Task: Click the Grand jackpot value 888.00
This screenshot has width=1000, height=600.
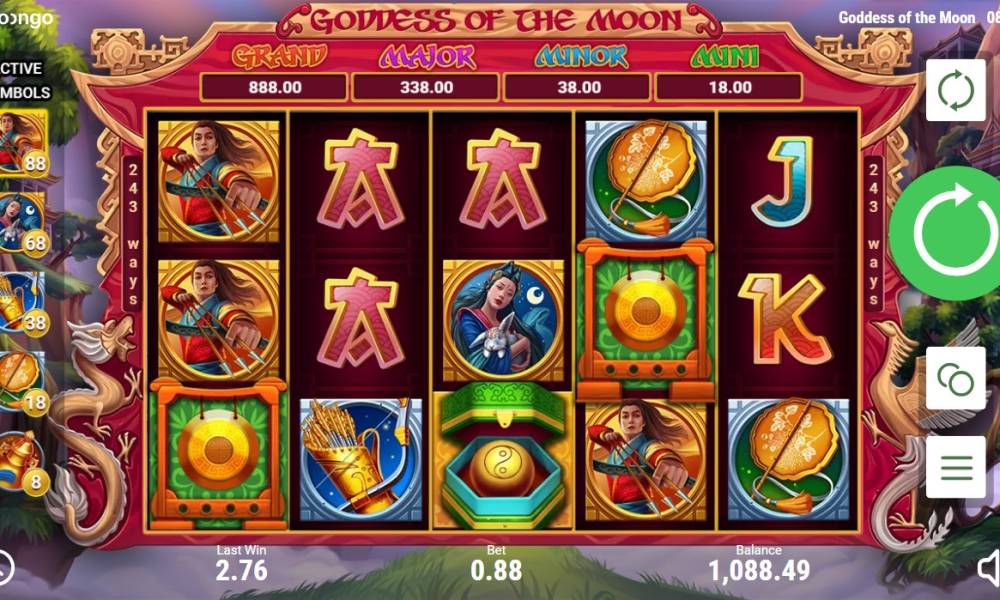Action: [x=274, y=87]
